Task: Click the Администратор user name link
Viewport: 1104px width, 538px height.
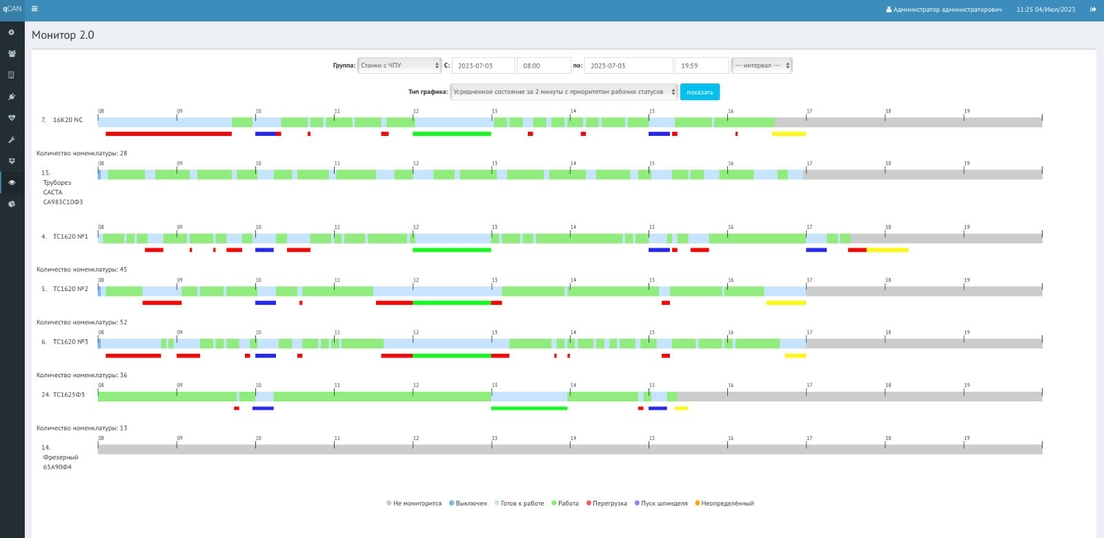Action: click(x=943, y=10)
